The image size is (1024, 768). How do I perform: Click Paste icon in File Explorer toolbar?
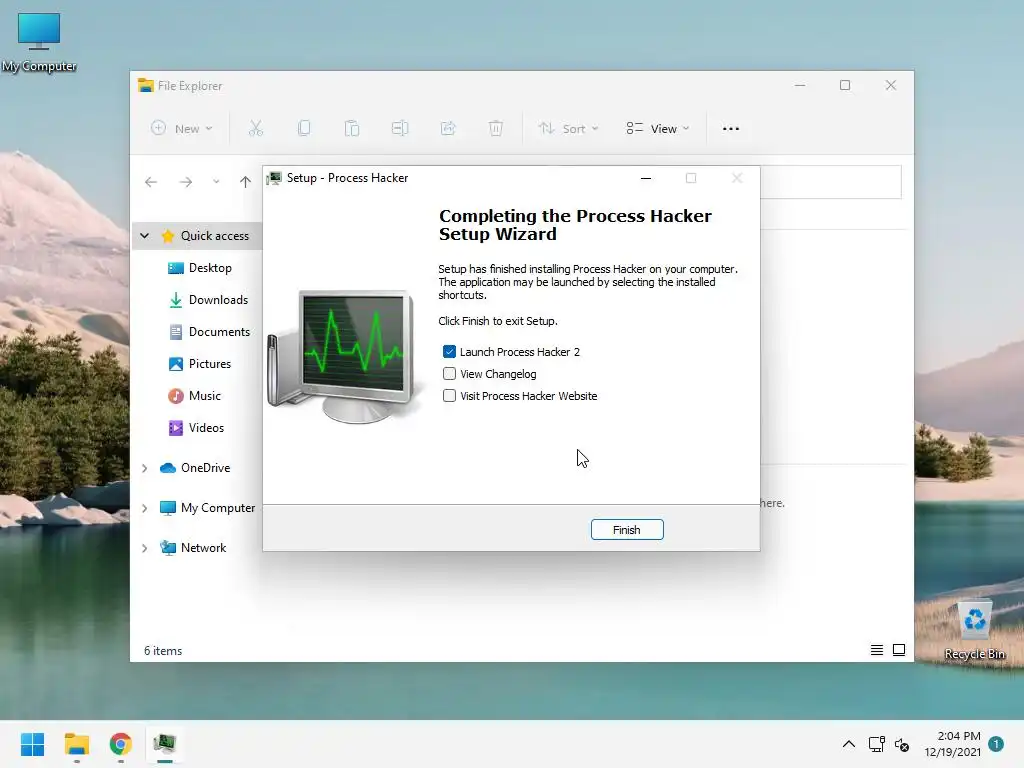pyautogui.click(x=352, y=129)
